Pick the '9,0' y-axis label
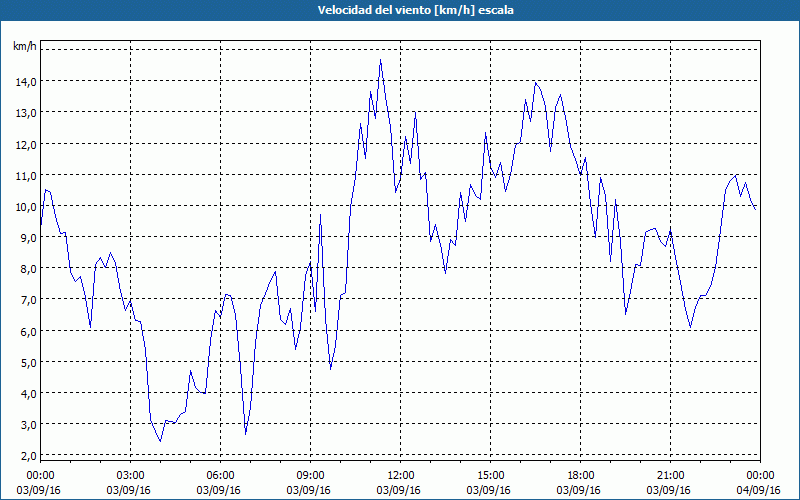 28,238
